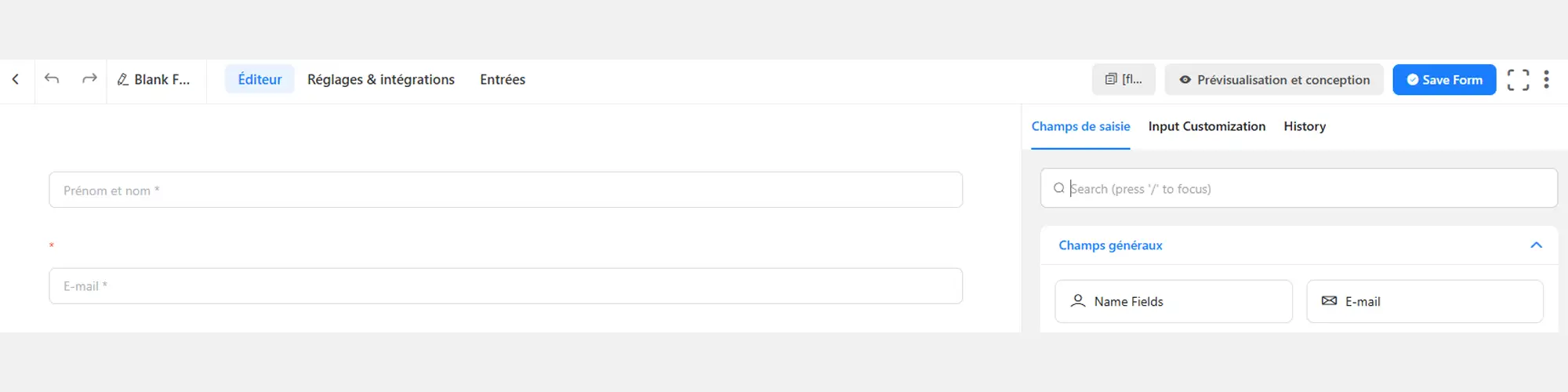Select the Champs de saisie tab
Viewport: 1568px width, 392px height.
pos(1080,126)
